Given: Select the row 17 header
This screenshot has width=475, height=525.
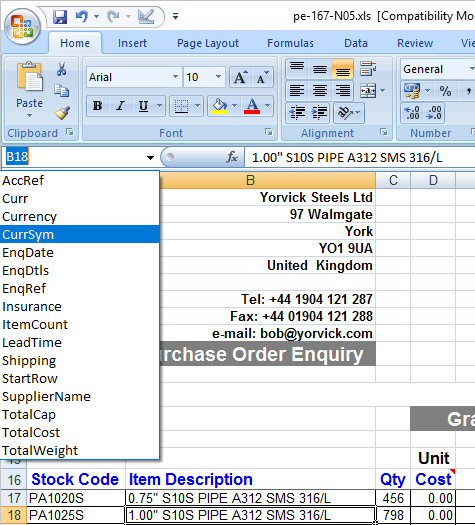Looking at the screenshot, I should [14, 498].
